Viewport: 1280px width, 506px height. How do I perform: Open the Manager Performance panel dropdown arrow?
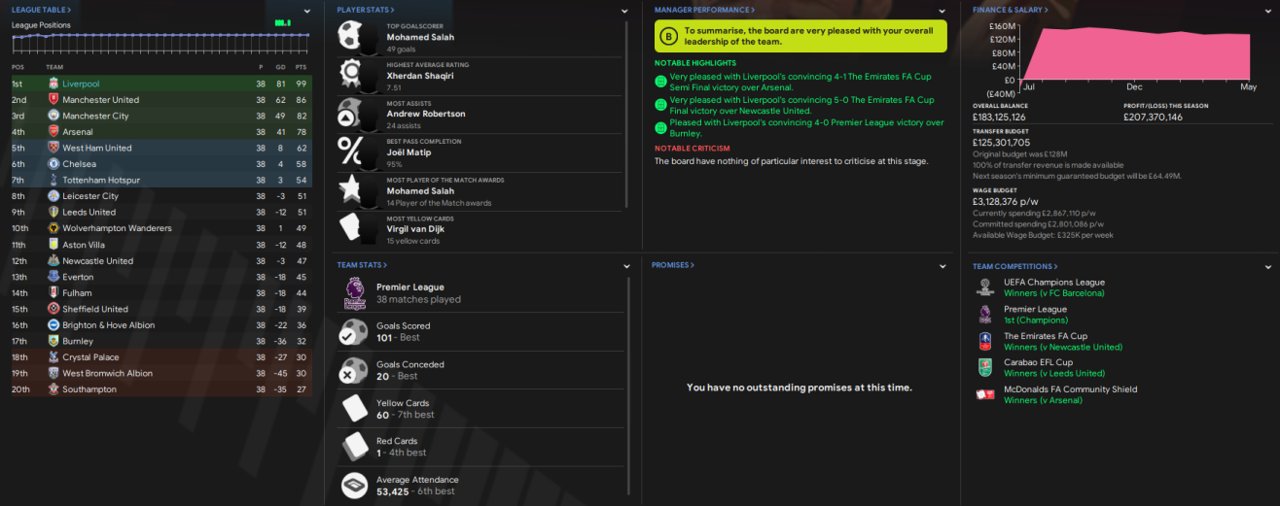tap(942, 11)
